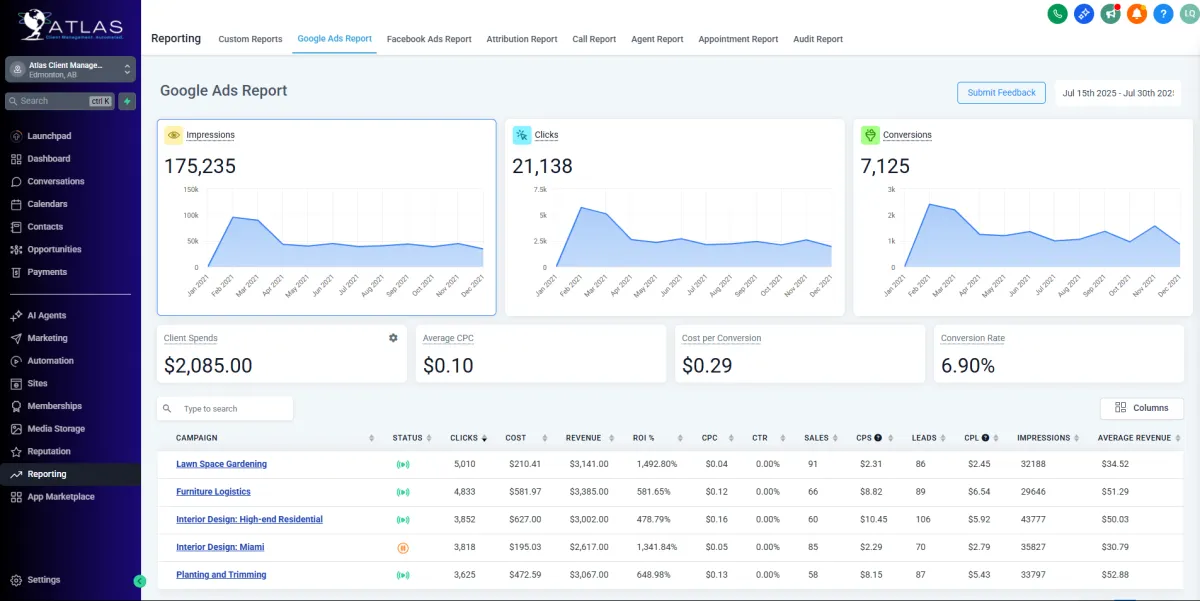Open the Attribution Report tab
This screenshot has width=1200, height=601.
coord(522,39)
